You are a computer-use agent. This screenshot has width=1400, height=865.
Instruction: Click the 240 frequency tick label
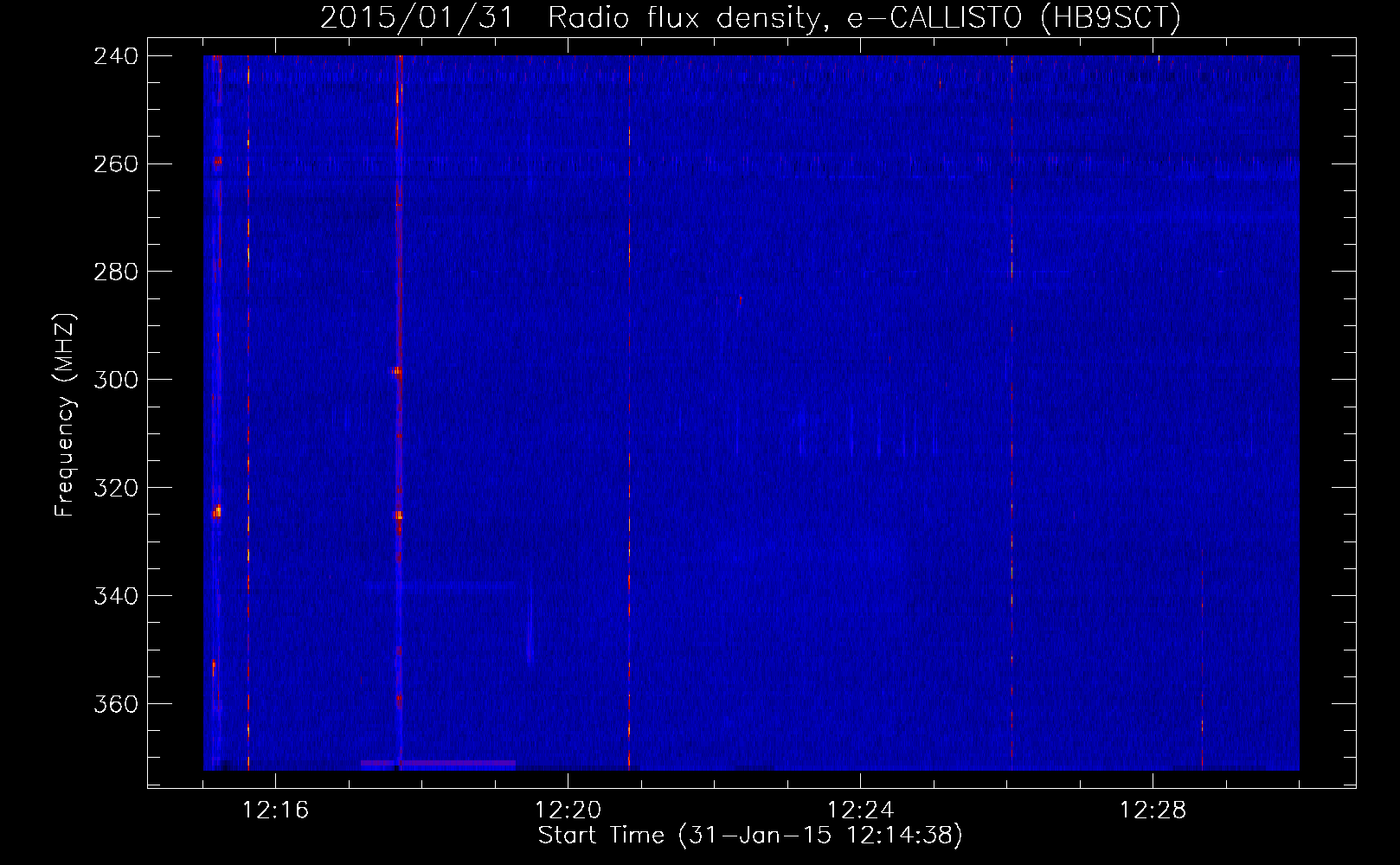point(116,55)
